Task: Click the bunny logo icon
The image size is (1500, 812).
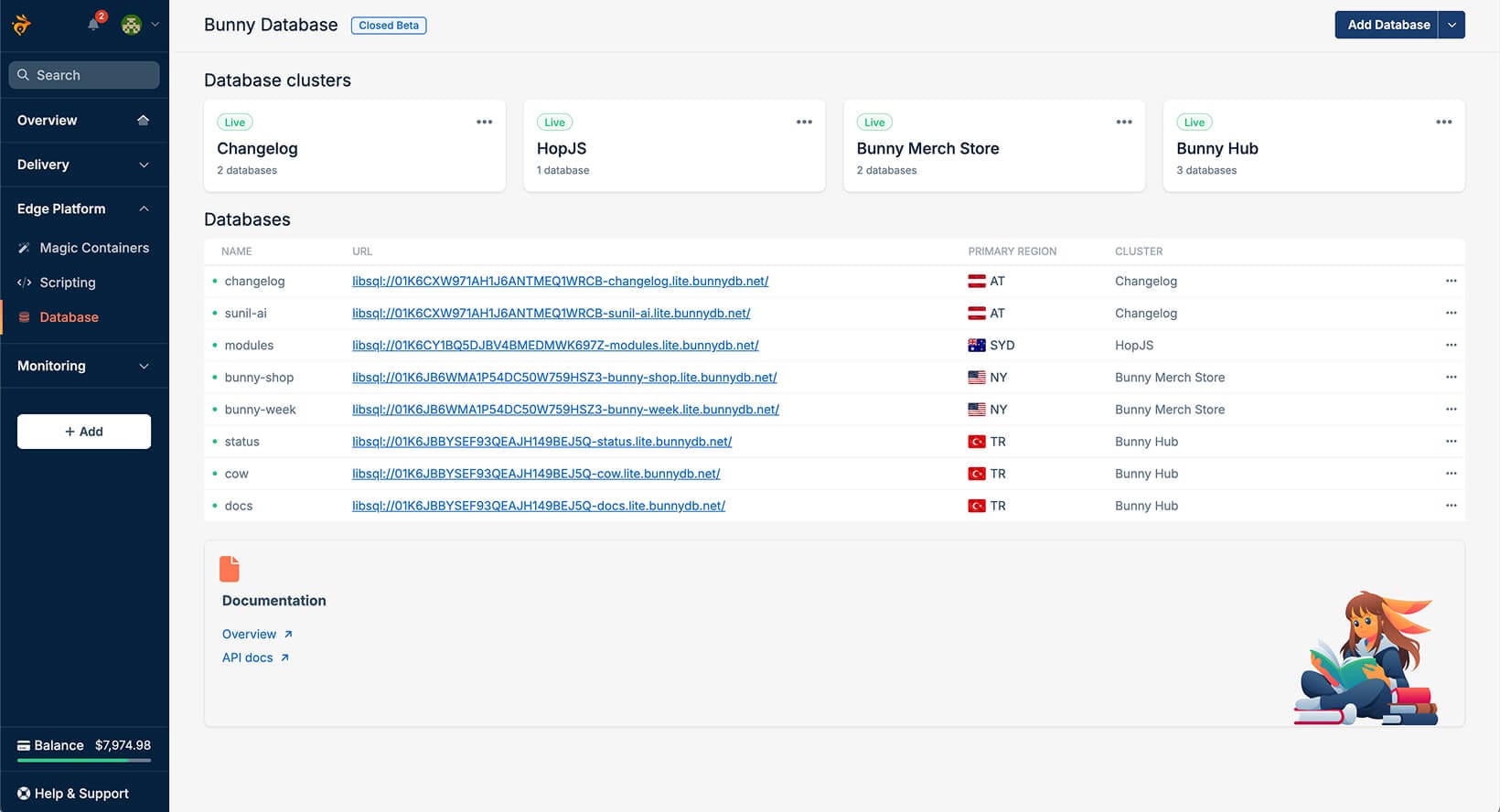Action: click(22, 25)
